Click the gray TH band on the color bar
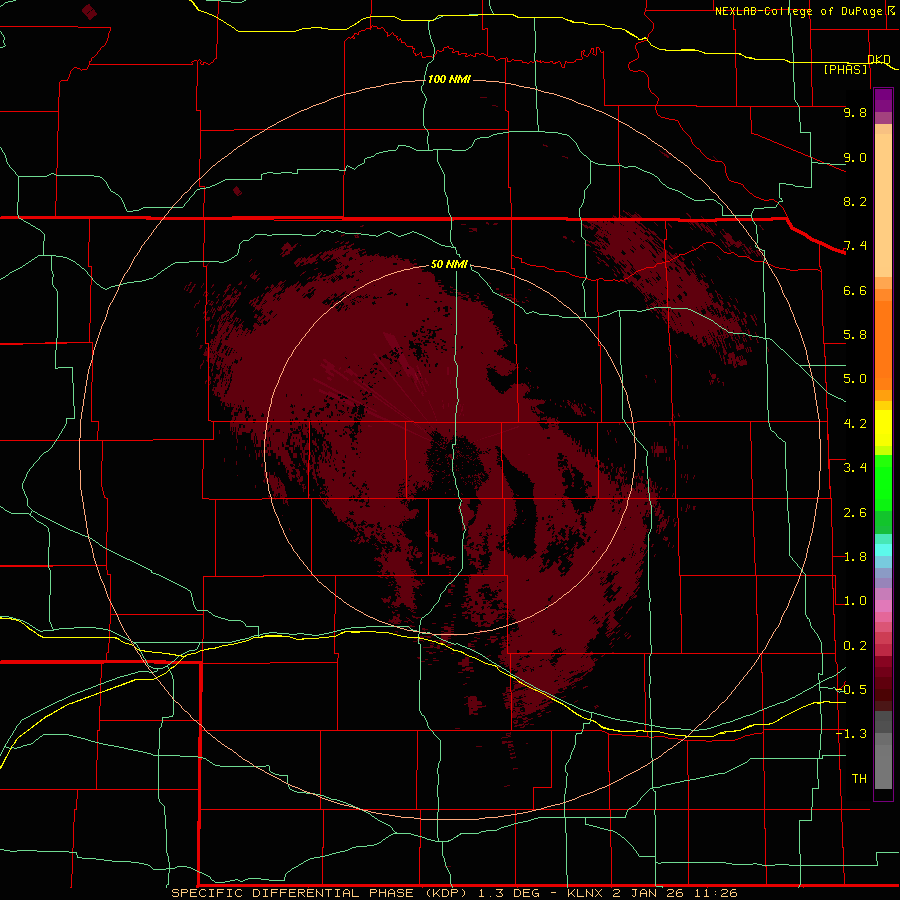Viewport: 900px width, 900px height. pos(883,766)
